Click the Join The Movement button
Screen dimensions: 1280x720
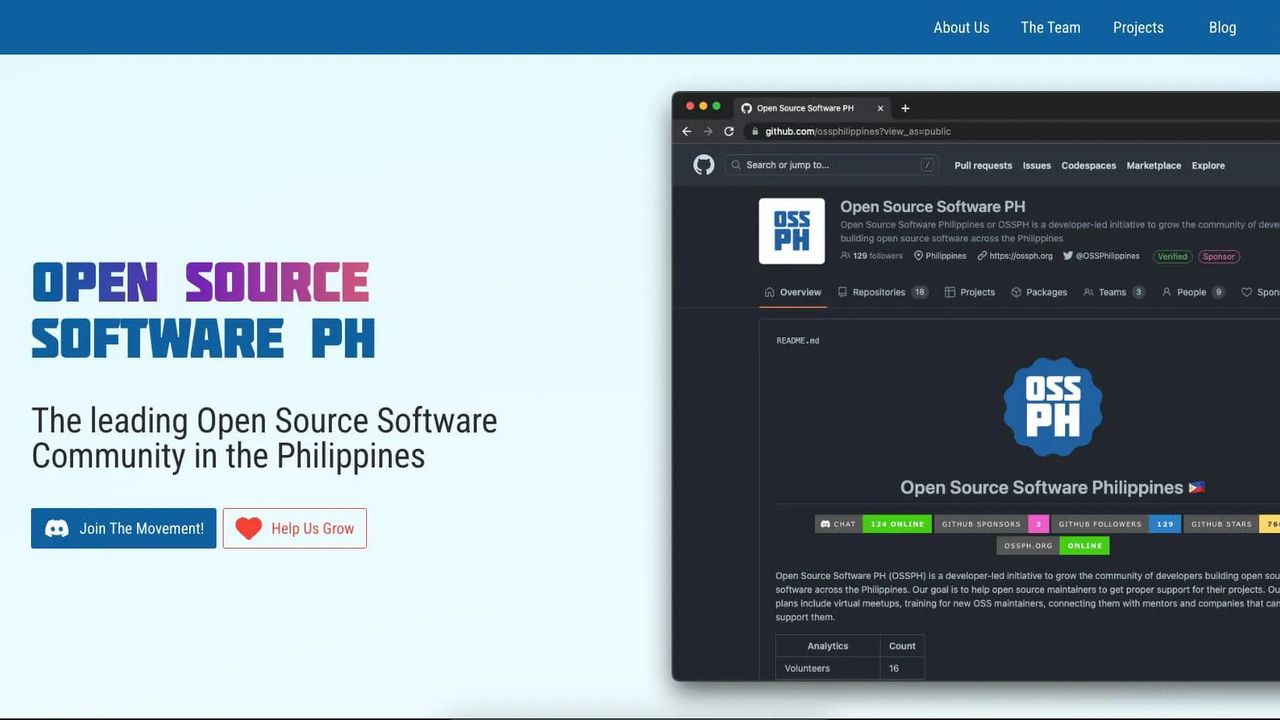[123, 528]
